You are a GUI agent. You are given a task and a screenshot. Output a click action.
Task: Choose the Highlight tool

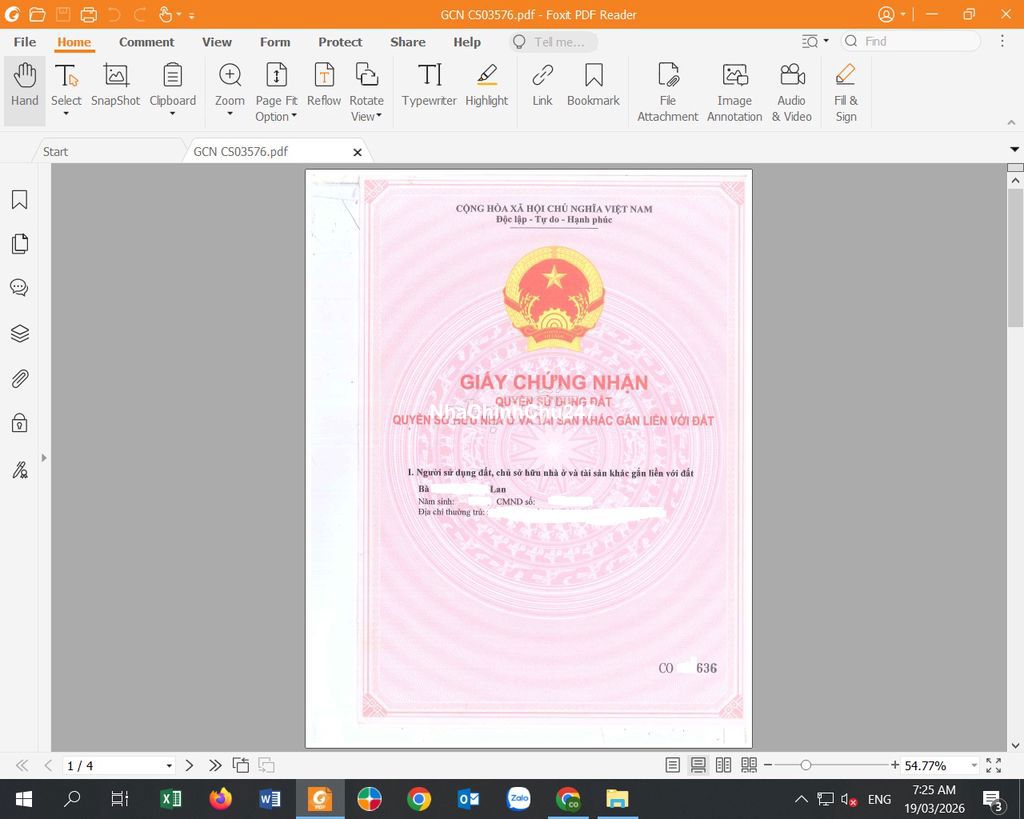pyautogui.click(x=486, y=86)
